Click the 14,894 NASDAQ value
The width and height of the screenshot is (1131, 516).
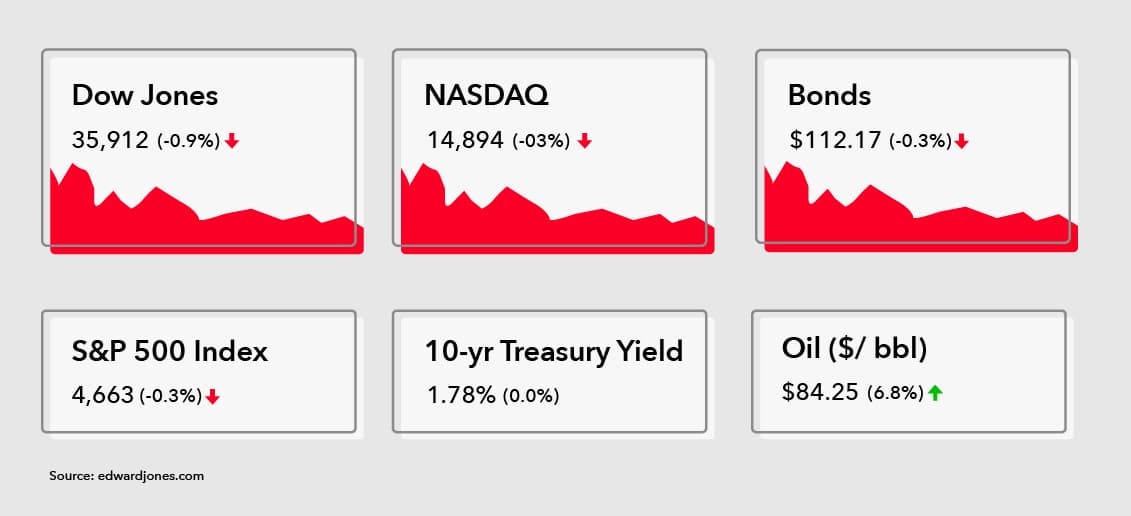click(464, 140)
